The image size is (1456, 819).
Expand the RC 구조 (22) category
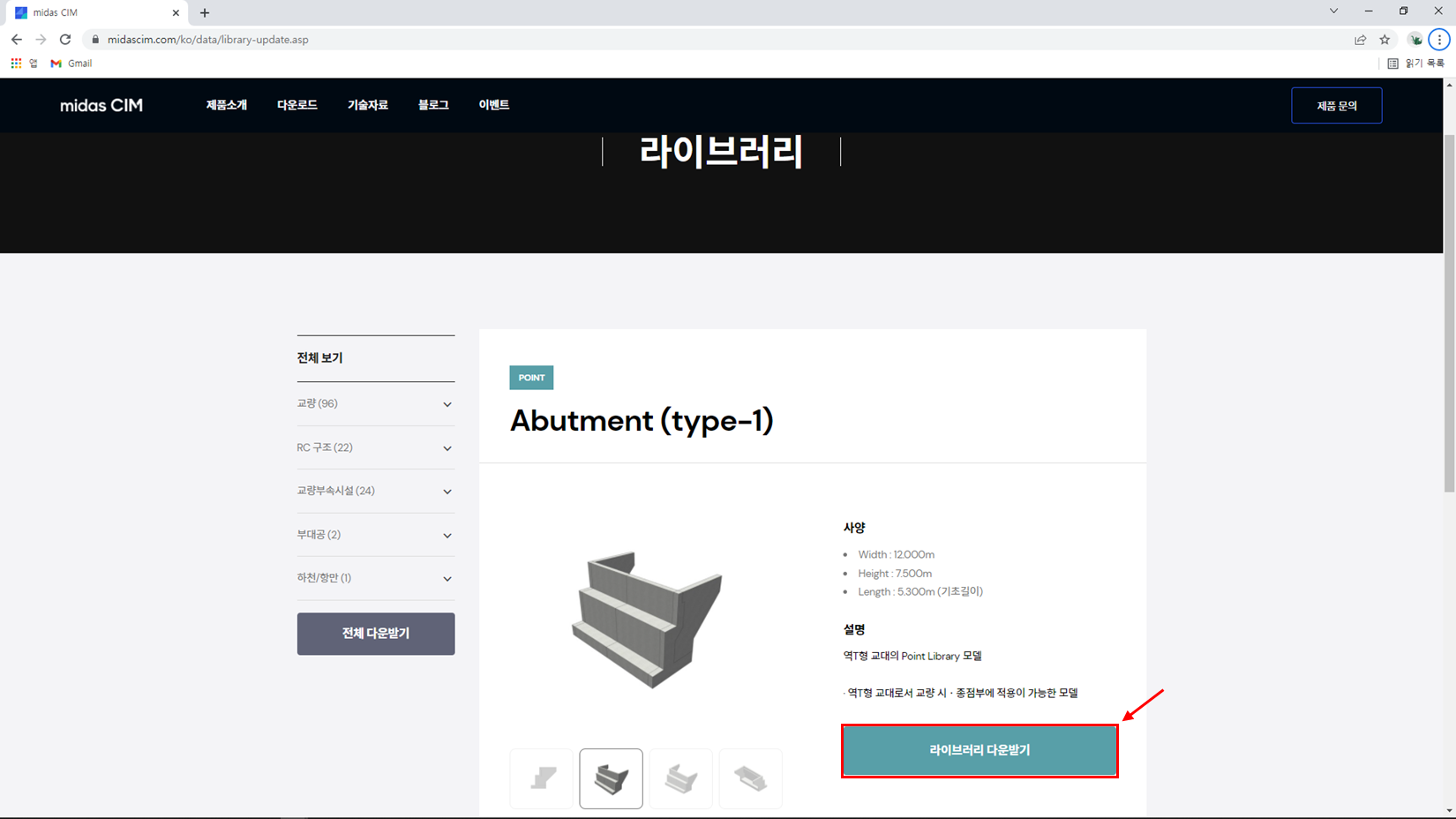(376, 448)
